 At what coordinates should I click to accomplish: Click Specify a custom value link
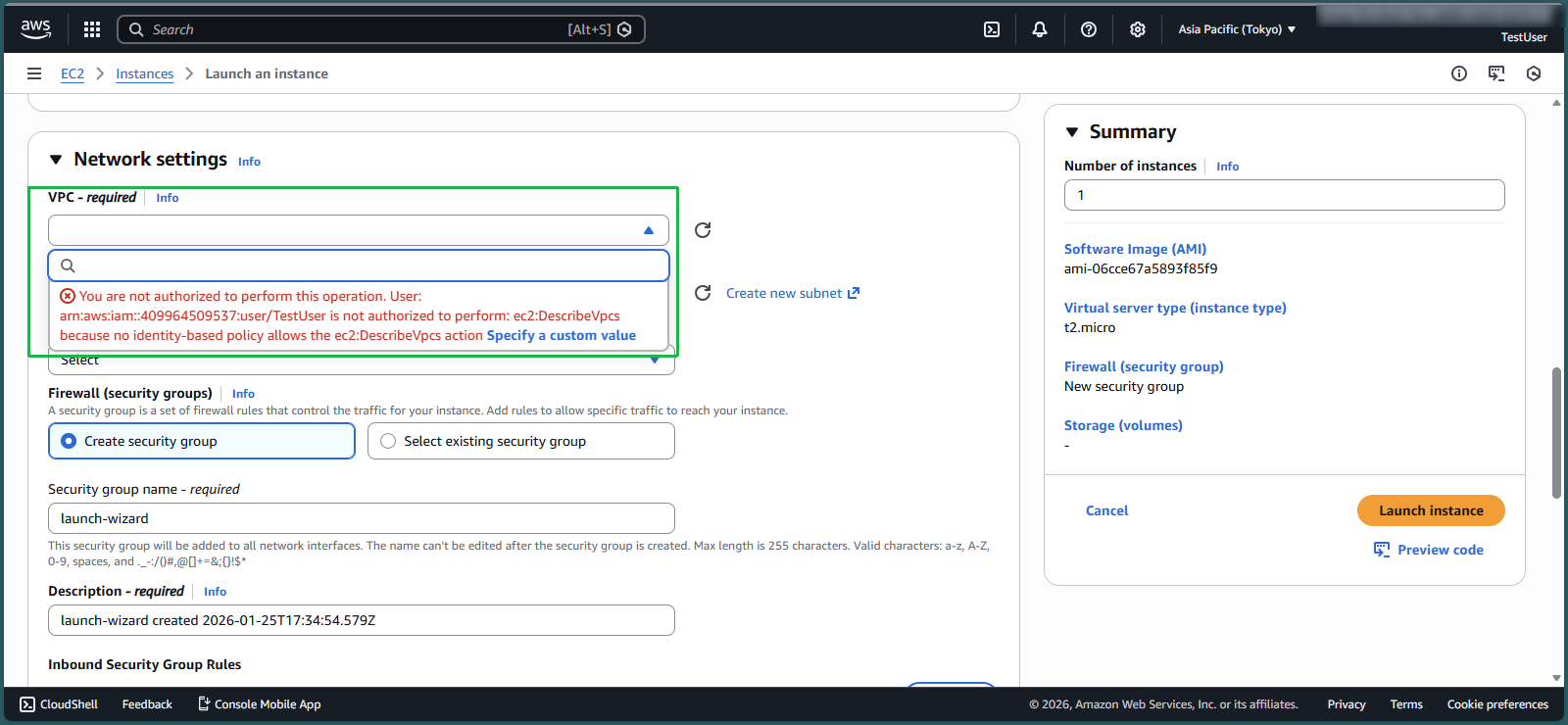(562, 335)
